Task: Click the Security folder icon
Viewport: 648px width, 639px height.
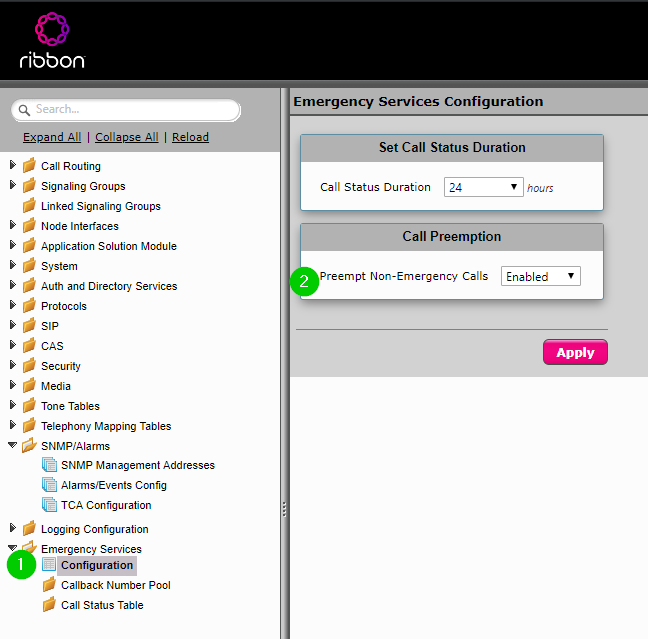Action: point(29,365)
